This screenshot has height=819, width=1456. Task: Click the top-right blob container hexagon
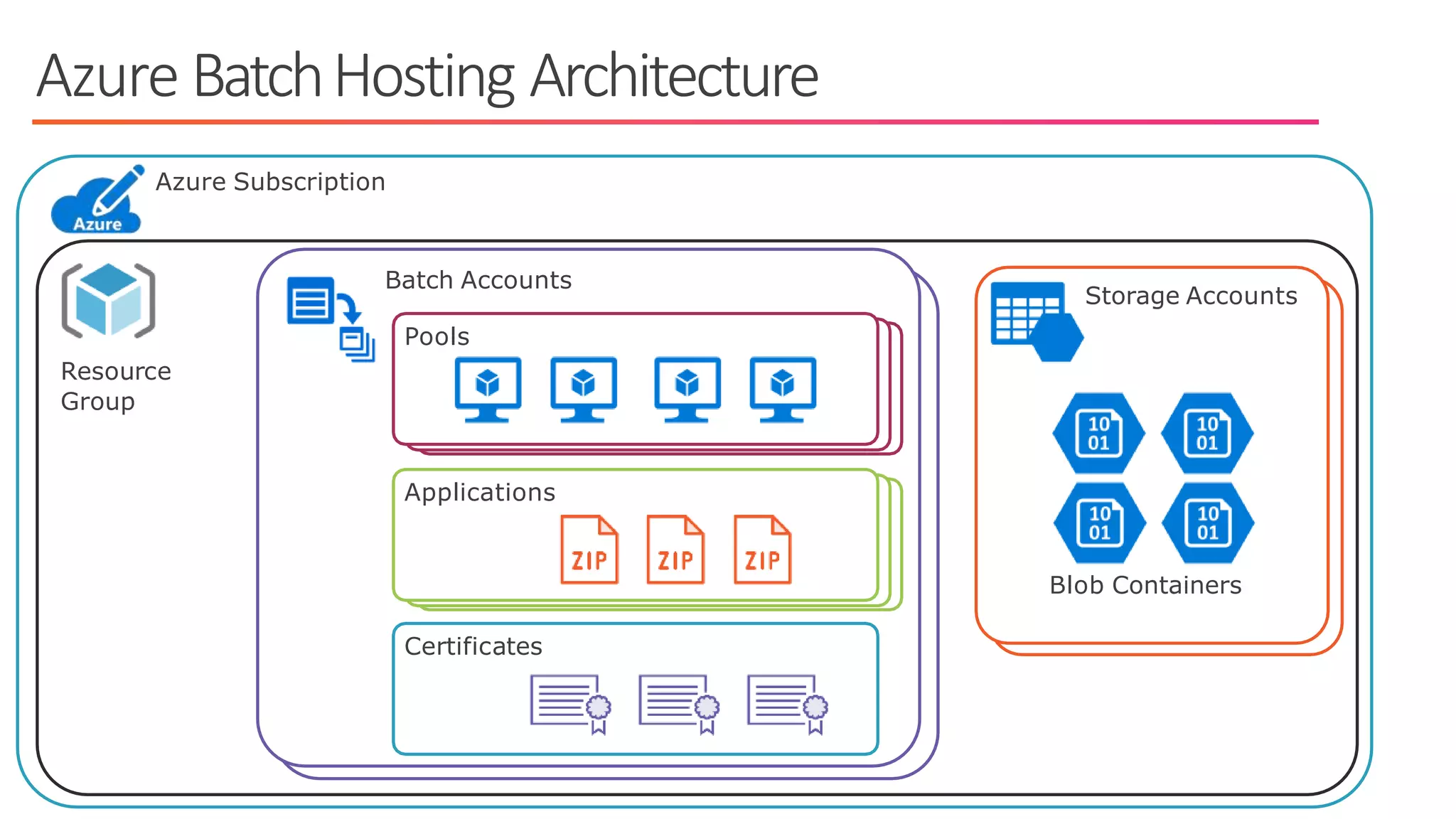tap(1207, 433)
